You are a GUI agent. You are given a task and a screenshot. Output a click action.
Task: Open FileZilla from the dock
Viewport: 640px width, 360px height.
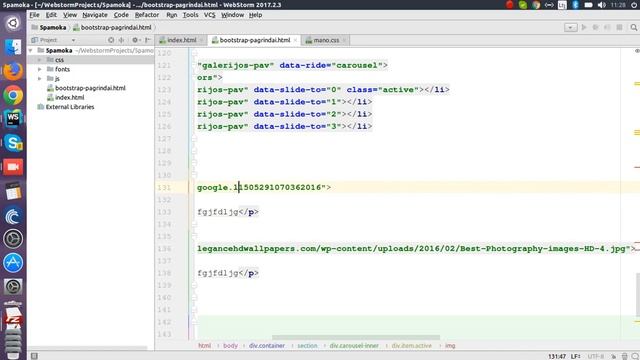(13, 318)
